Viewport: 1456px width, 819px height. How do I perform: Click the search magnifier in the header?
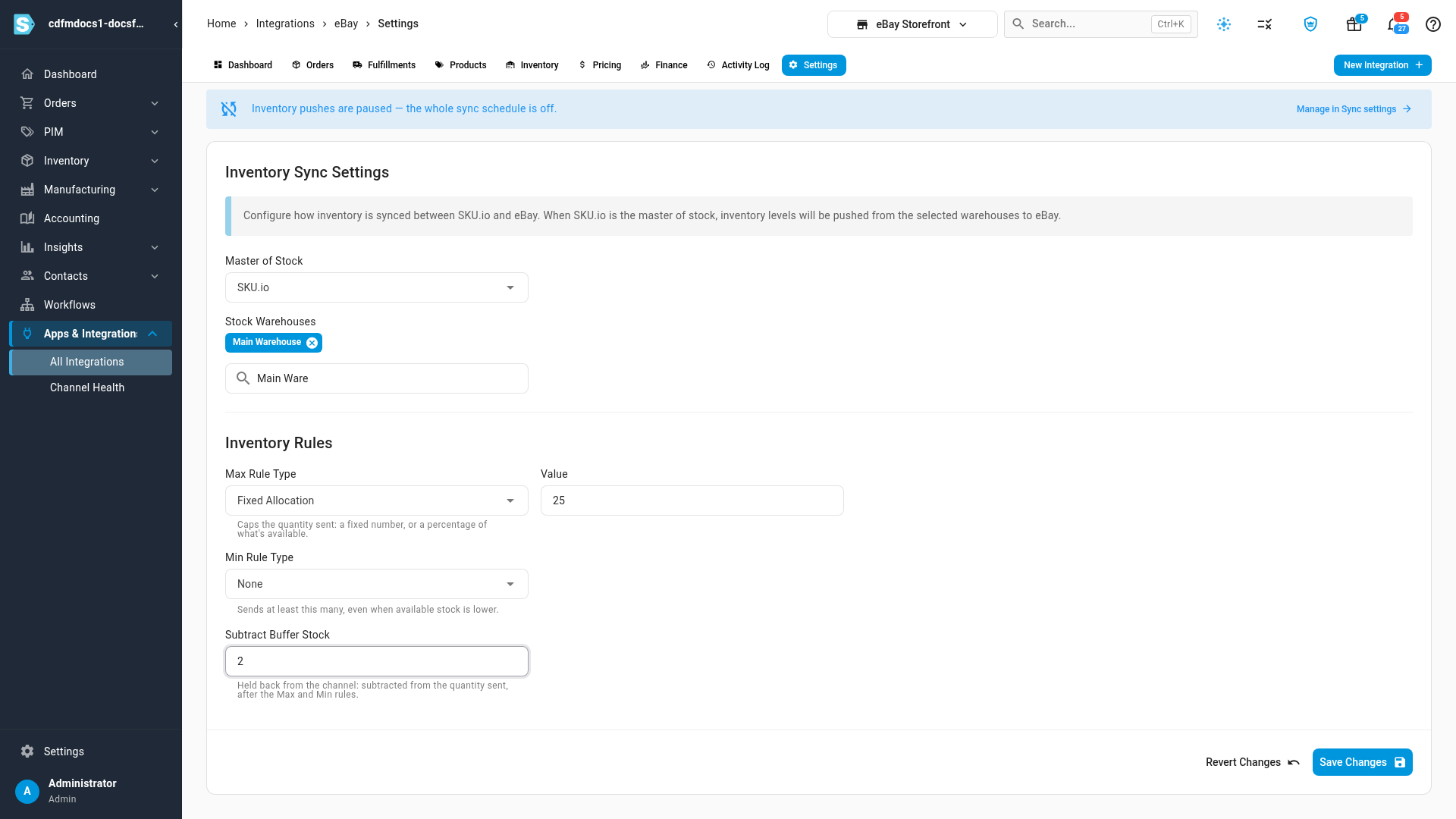click(1018, 24)
